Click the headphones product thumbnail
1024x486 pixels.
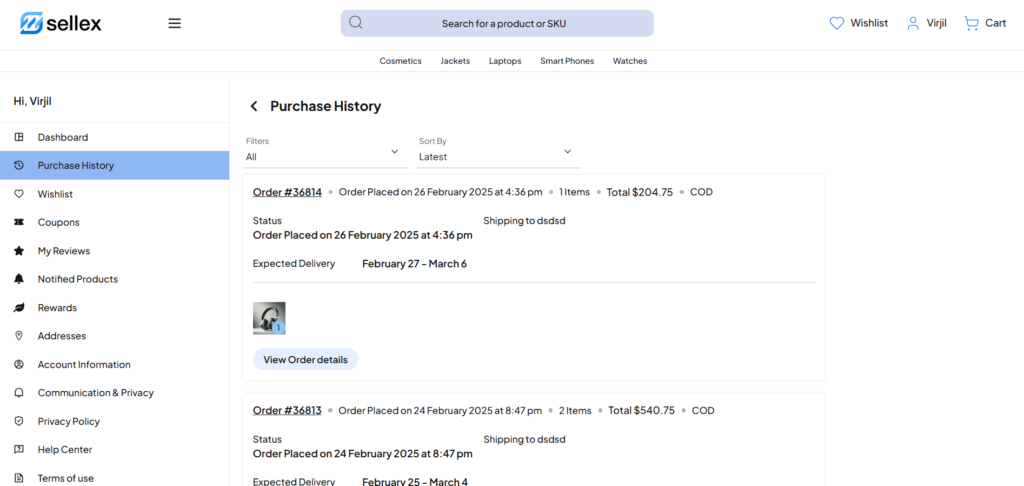pos(269,318)
